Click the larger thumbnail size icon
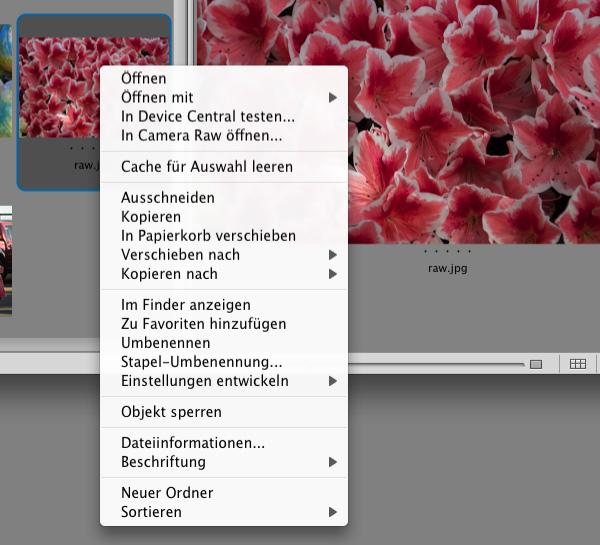600x545 pixels. pyautogui.click(x=536, y=364)
